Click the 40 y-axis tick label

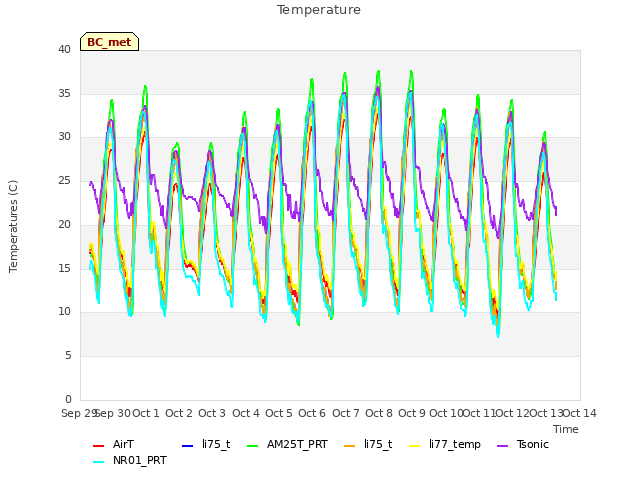click(64, 50)
